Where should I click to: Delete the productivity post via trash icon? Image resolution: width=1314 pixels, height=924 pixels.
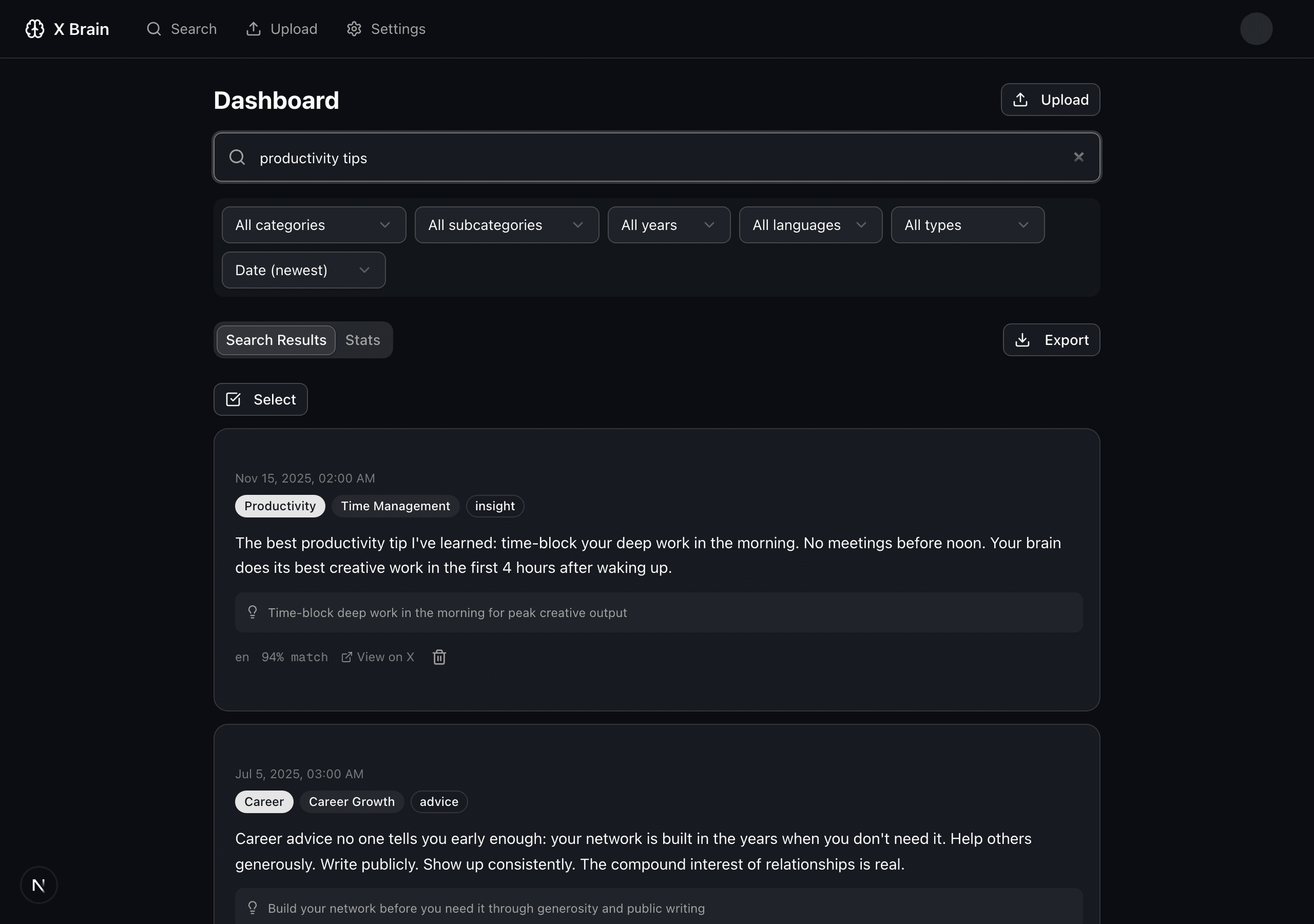pyautogui.click(x=439, y=657)
